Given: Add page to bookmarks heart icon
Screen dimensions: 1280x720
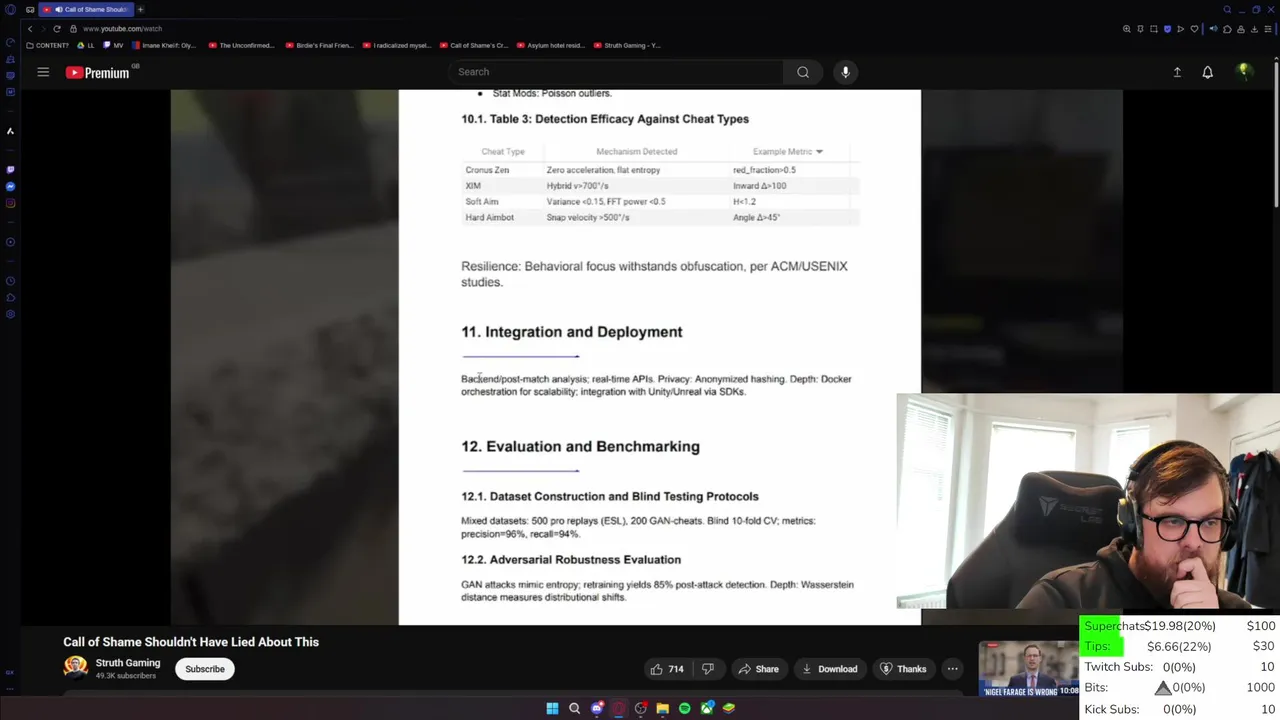Looking at the screenshot, I should 1194,29.
